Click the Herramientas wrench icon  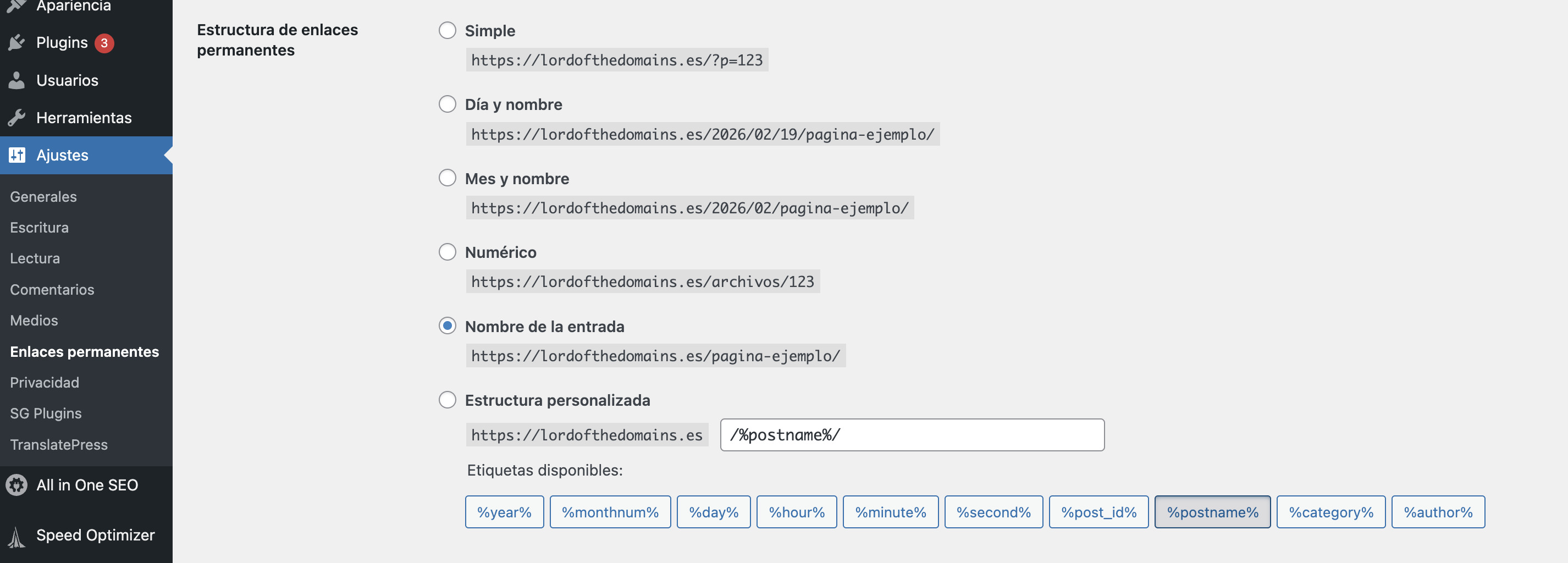pos(18,118)
